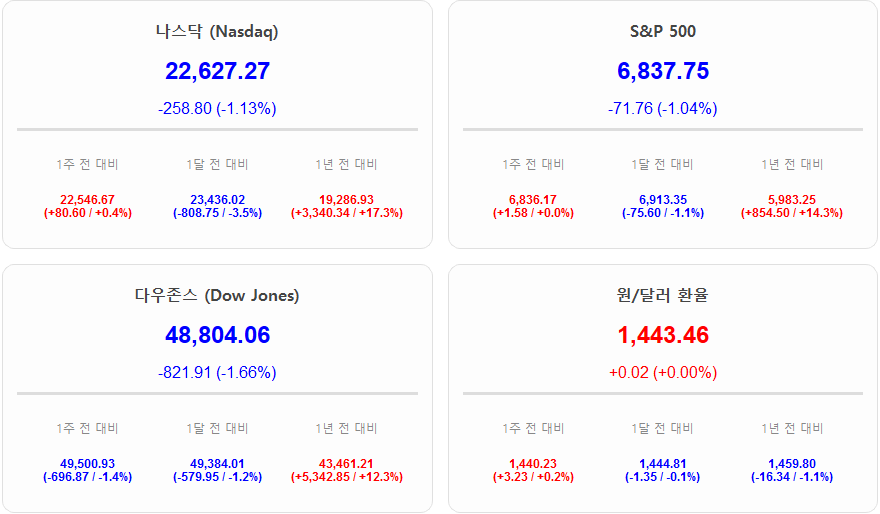Click the 나스닥 (Nasdaq) card title
The image size is (880, 514).
[217, 31]
